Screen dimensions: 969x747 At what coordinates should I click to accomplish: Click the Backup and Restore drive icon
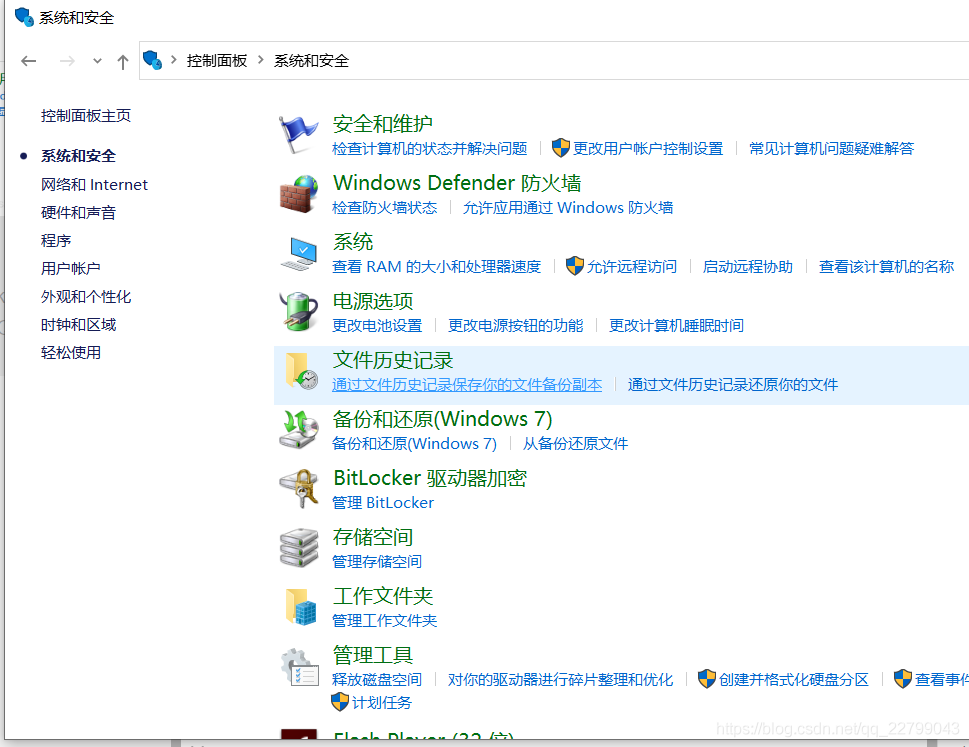[298, 429]
